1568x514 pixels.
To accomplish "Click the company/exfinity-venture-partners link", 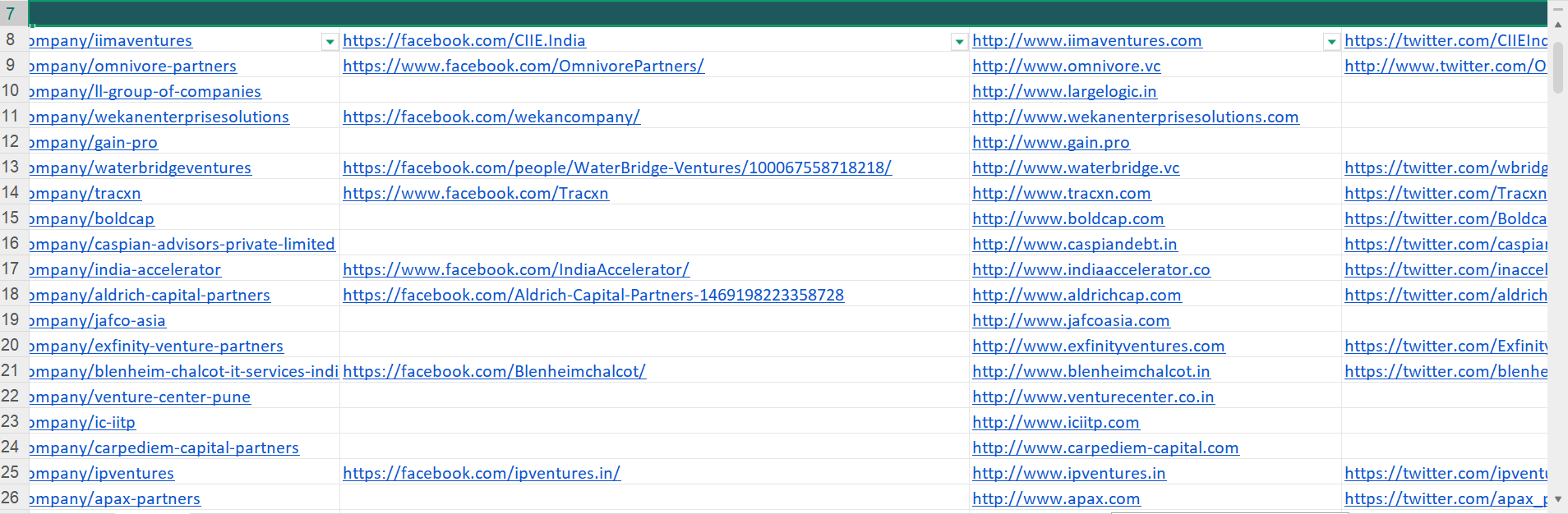I will point(156,346).
